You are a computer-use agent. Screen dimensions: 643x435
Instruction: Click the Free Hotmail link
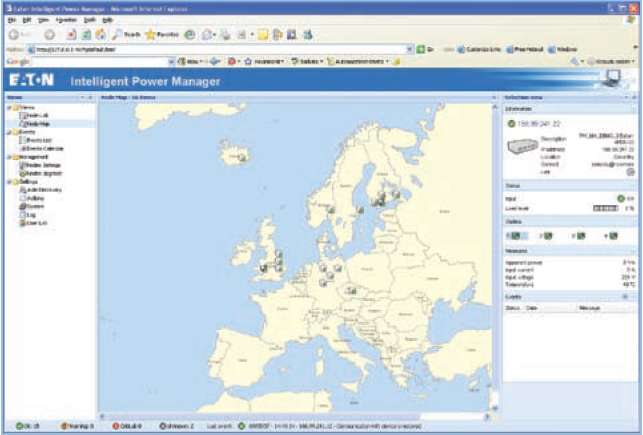[525, 49]
